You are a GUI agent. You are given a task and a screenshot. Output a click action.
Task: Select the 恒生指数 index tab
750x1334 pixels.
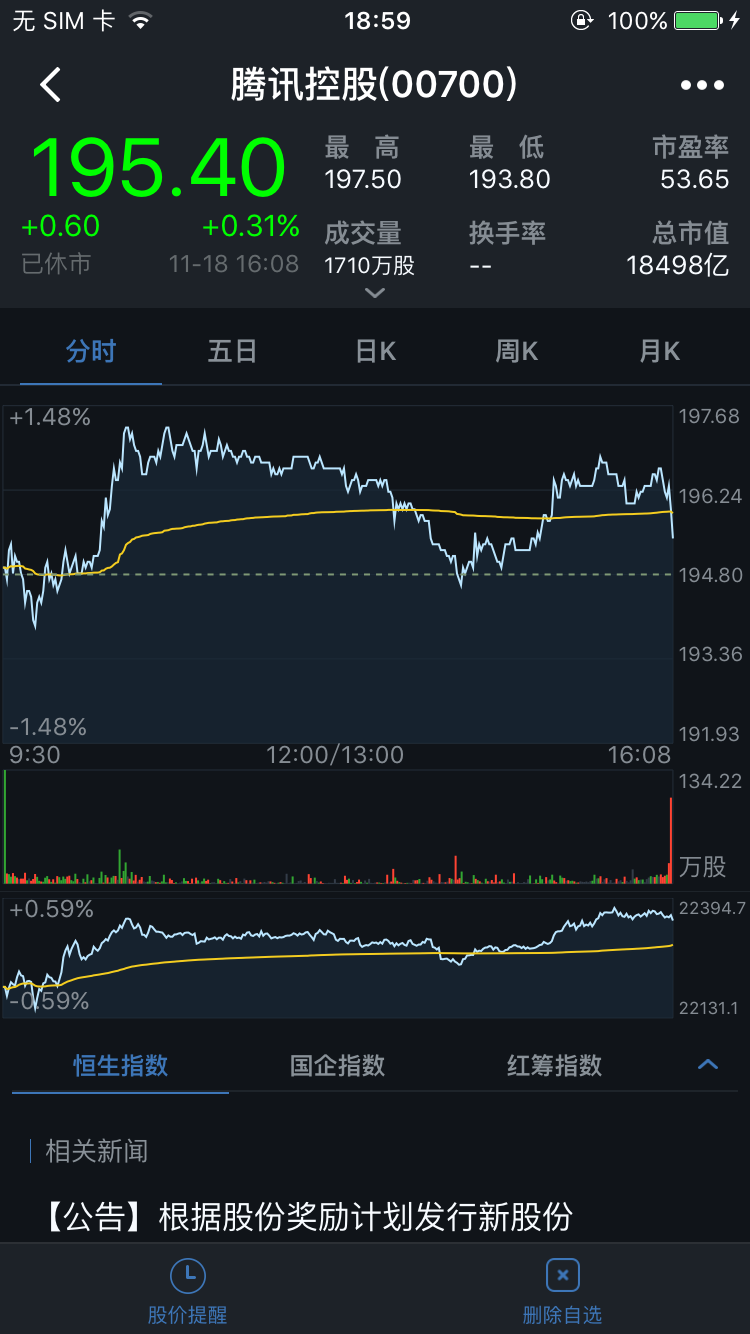[121, 1065]
